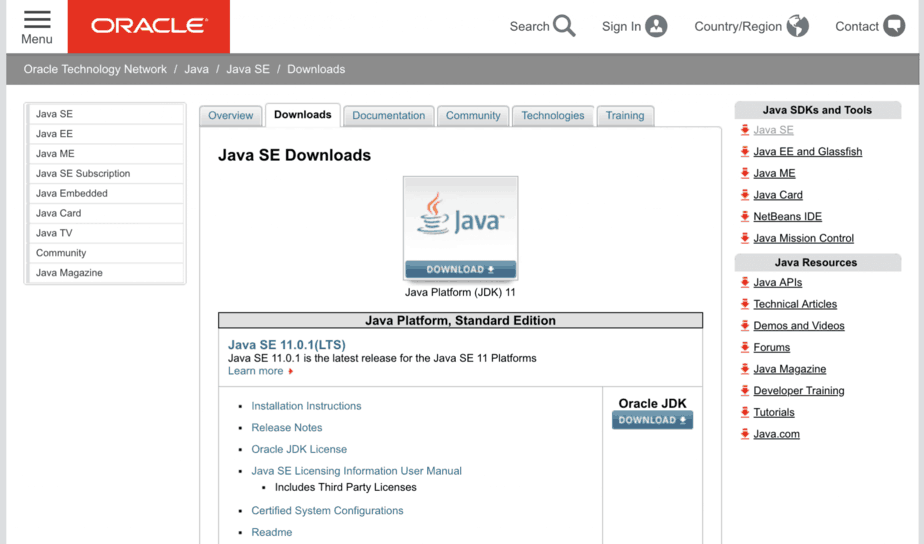Click the download arrow icon beside Java Mission Control

(x=745, y=238)
